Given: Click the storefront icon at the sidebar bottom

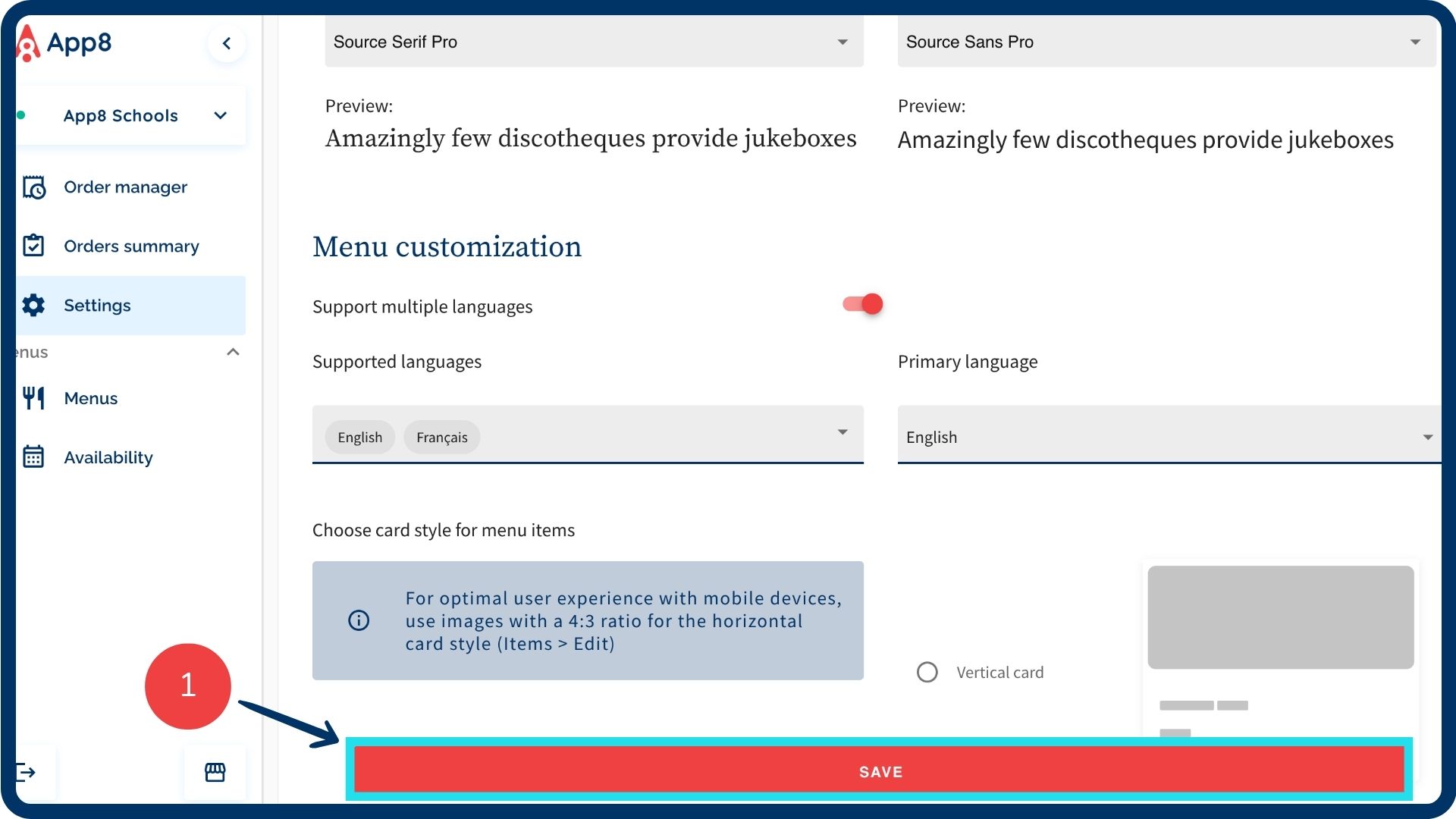Looking at the screenshot, I should click(x=215, y=773).
